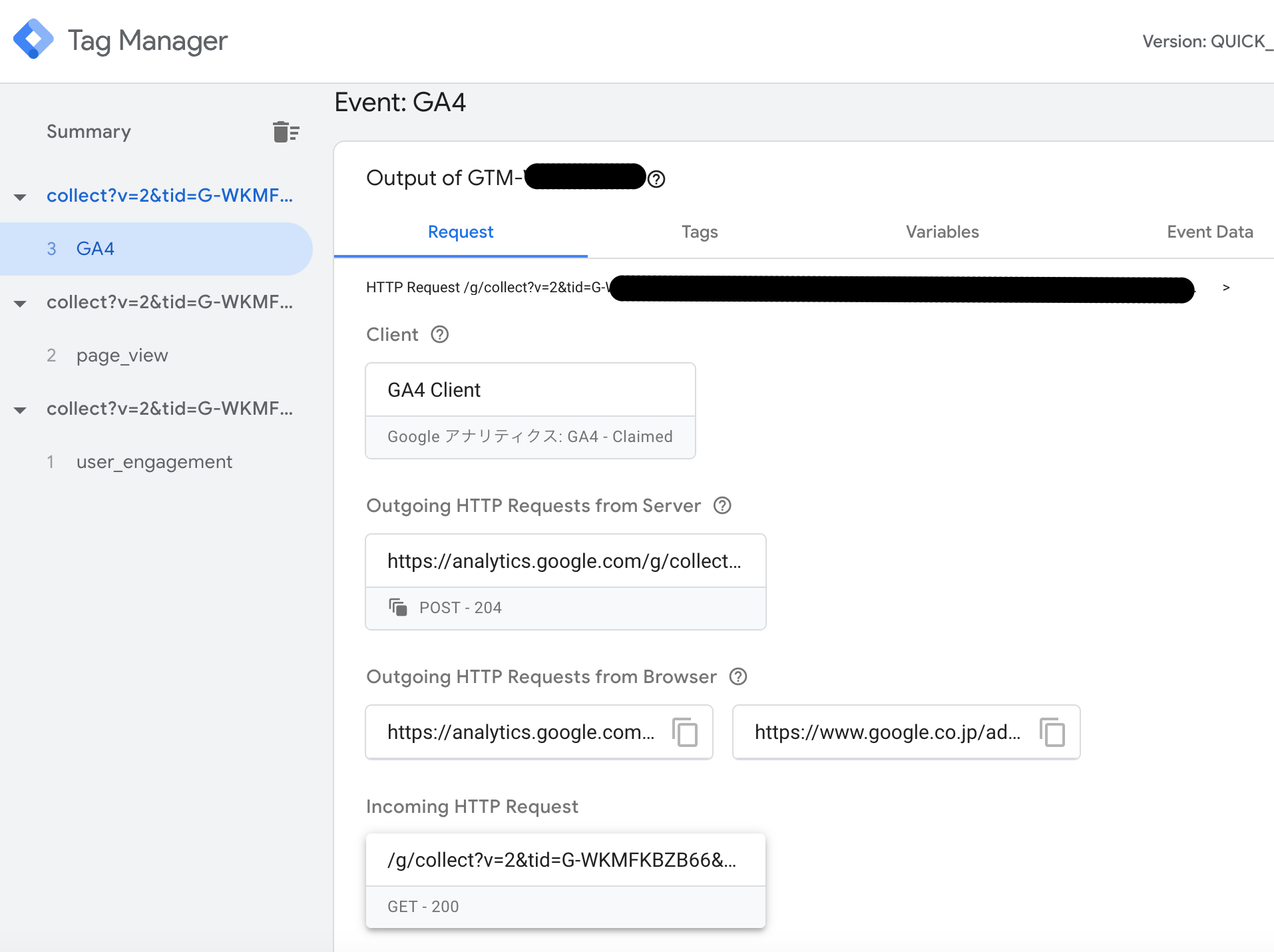Open the third collect?v=2&tid=G-WKMF request
This screenshot has width=1274, height=952.
pyautogui.click(x=170, y=409)
